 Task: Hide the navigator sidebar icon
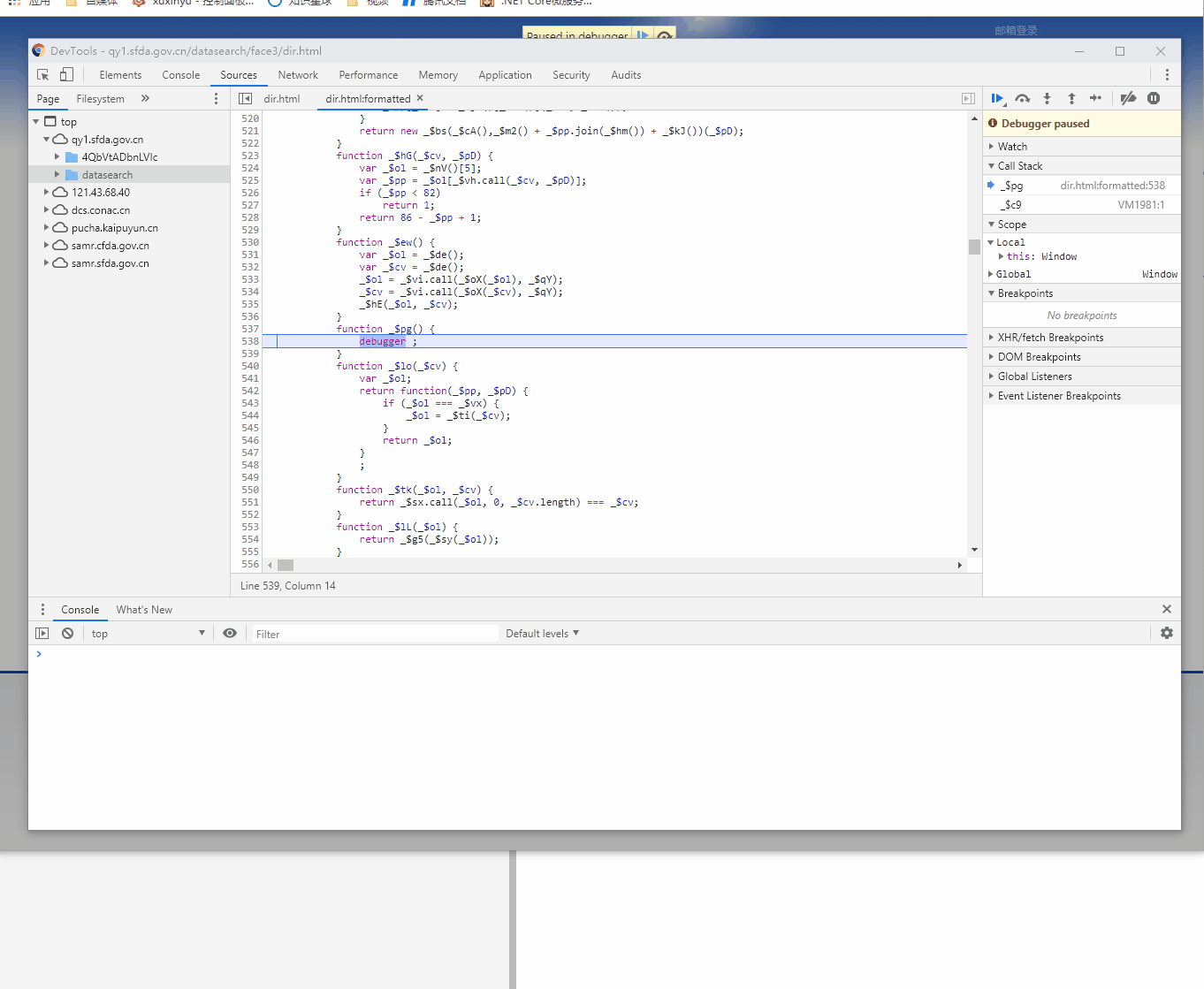pyautogui.click(x=246, y=99)
